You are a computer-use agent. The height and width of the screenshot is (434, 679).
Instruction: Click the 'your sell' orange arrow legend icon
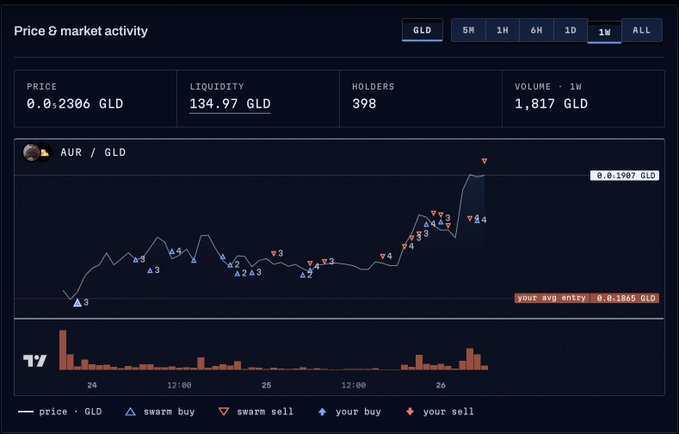tap(410, 411)
